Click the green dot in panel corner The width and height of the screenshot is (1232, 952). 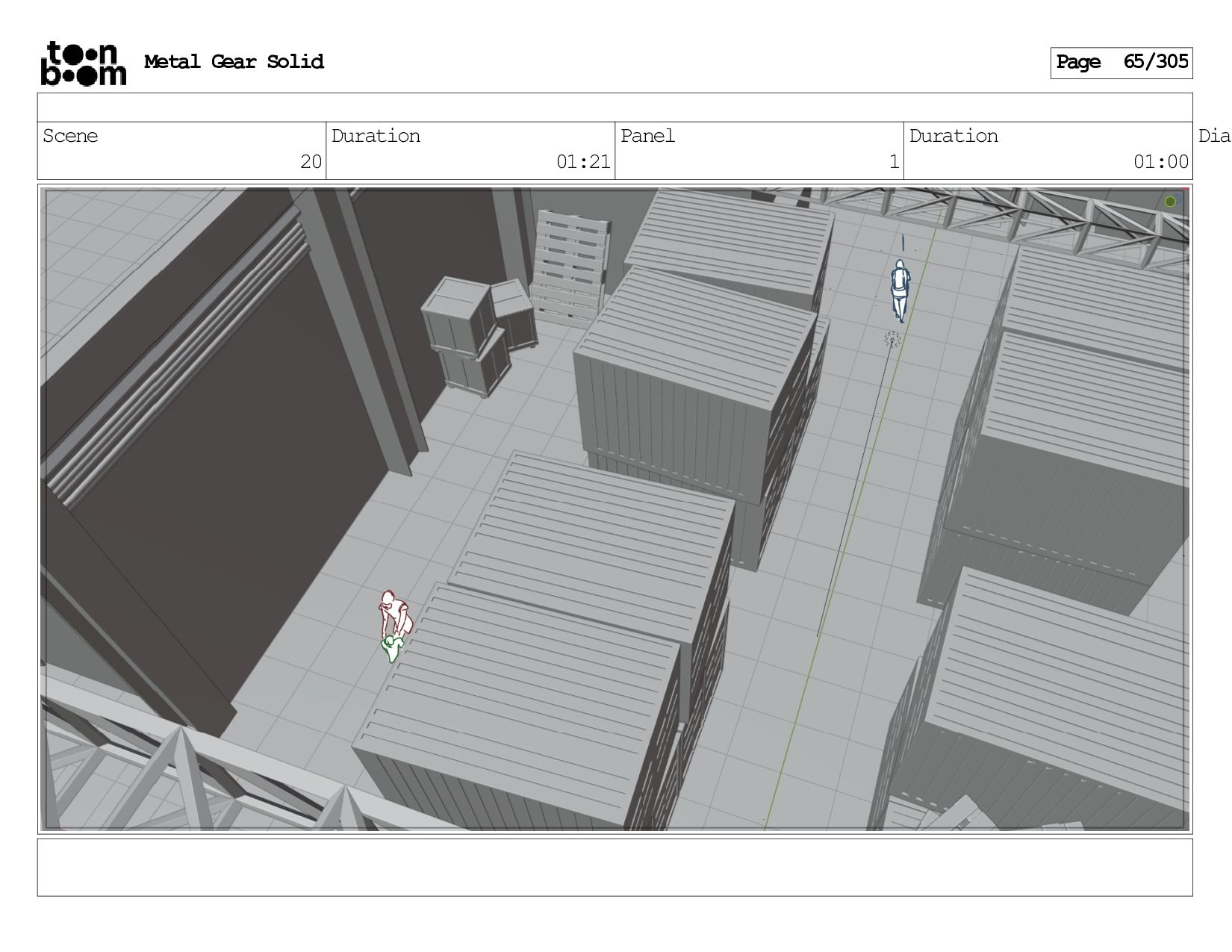tap(1170, 202)
